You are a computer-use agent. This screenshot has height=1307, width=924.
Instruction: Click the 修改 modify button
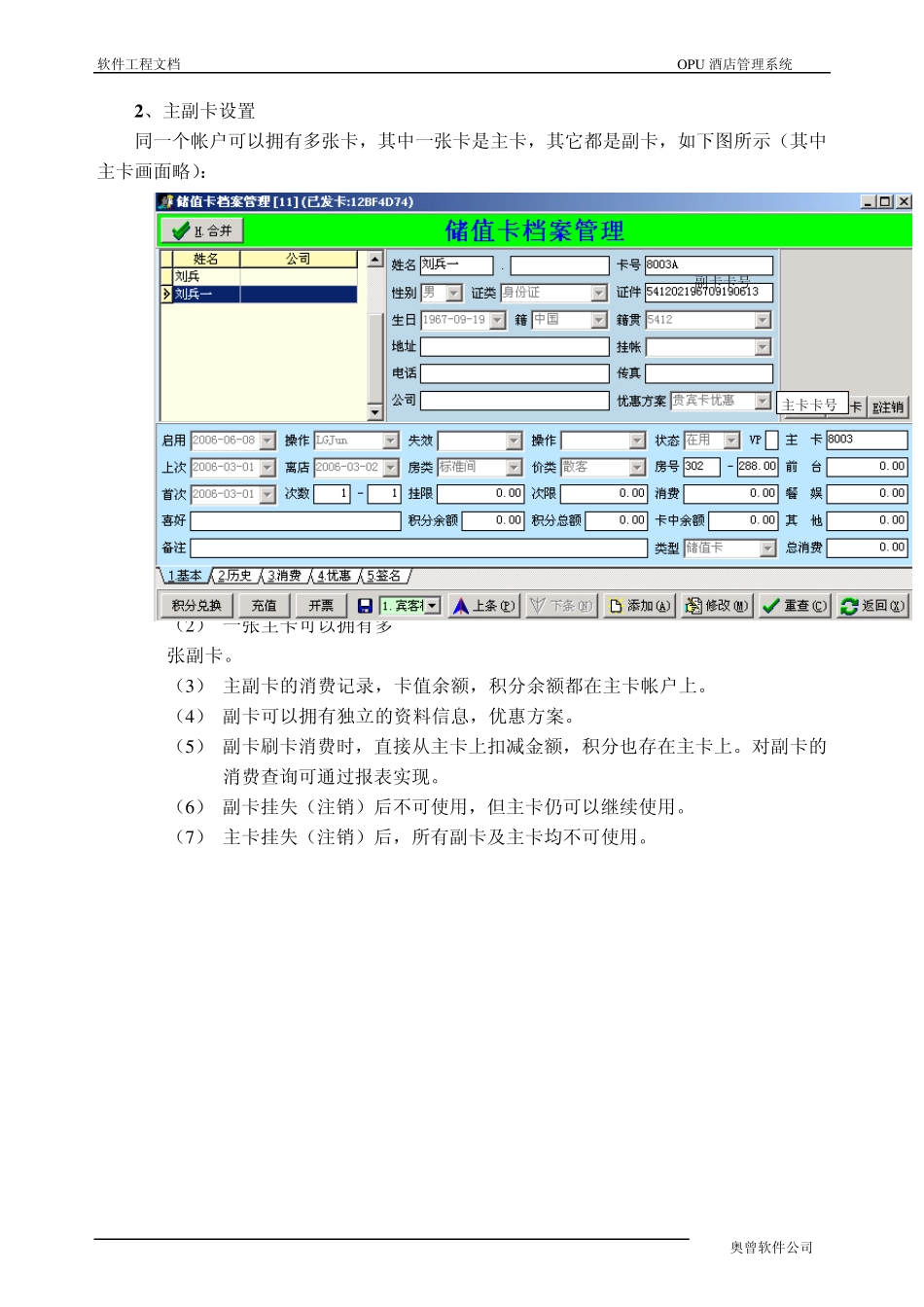coord(718,606)
